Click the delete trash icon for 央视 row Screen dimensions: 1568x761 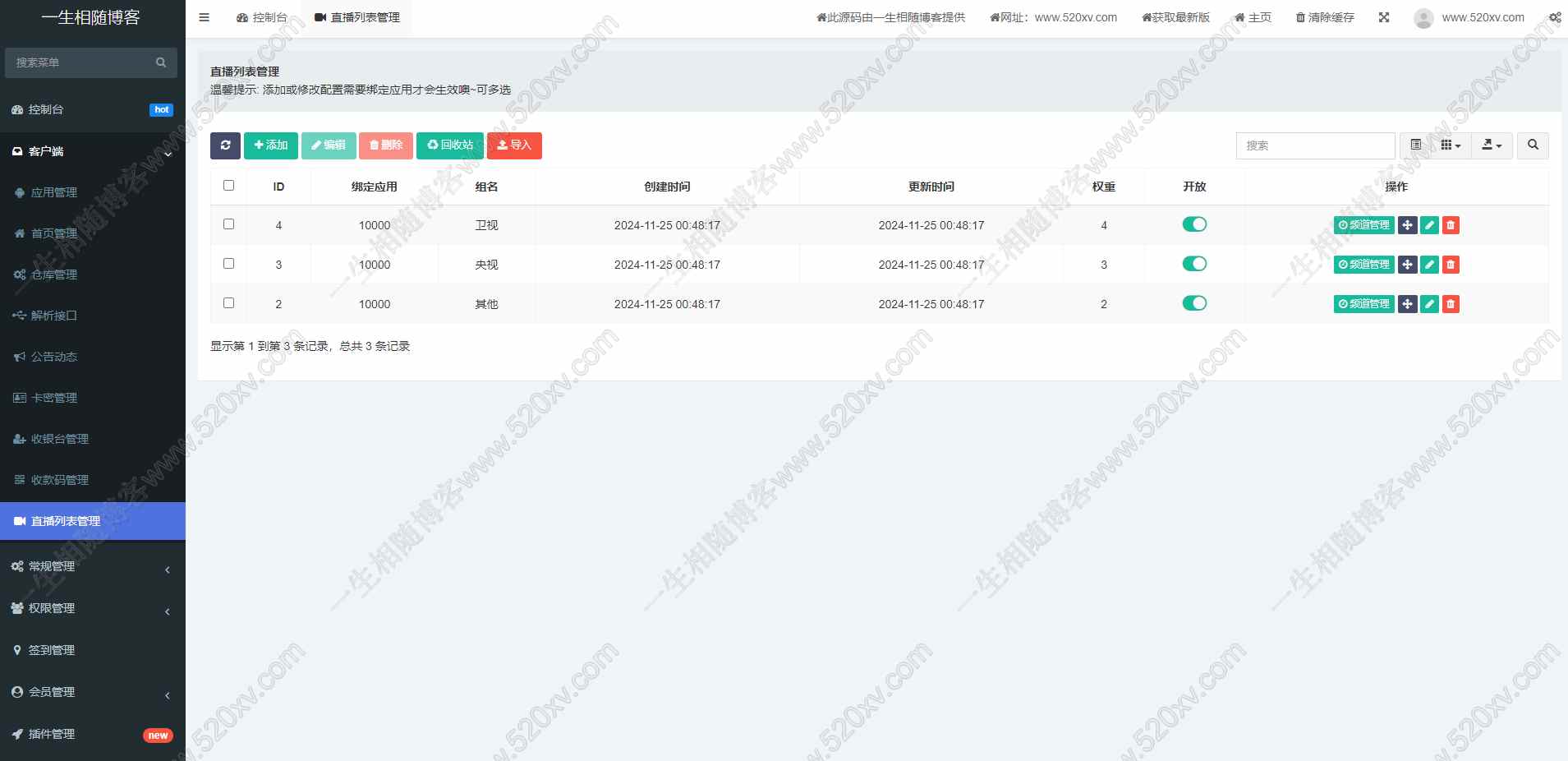click(x=1450, y=264)
